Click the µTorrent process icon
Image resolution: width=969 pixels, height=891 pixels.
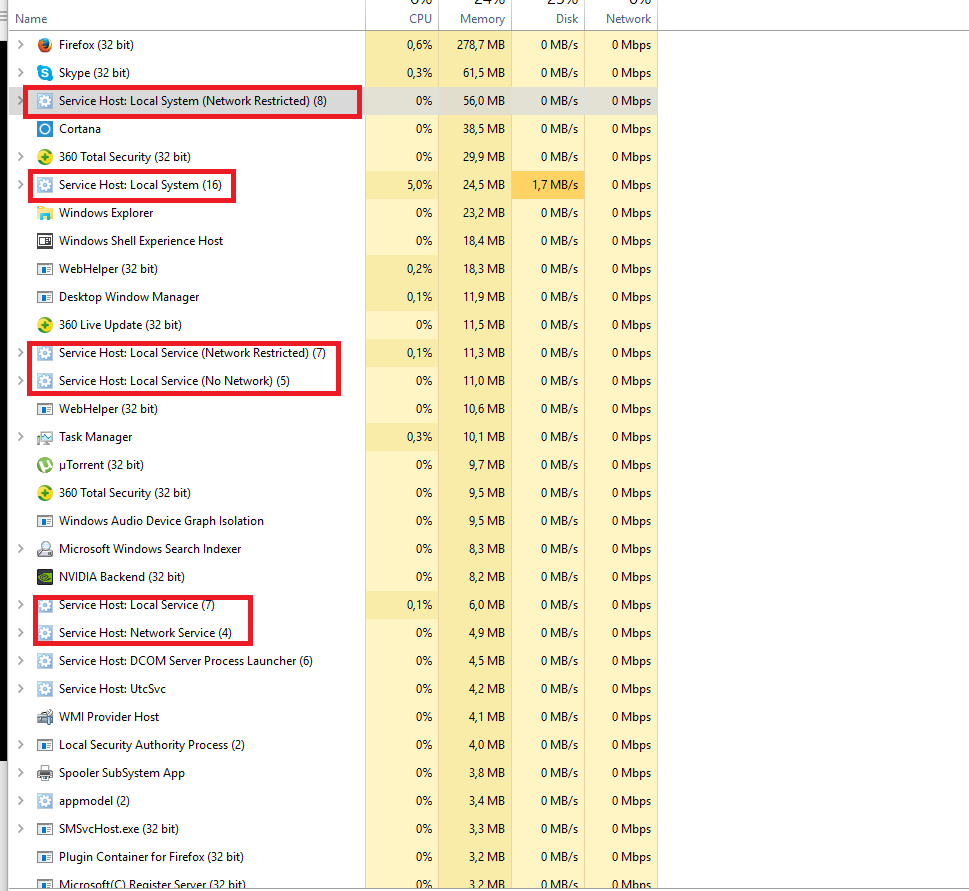click(44, 465)
